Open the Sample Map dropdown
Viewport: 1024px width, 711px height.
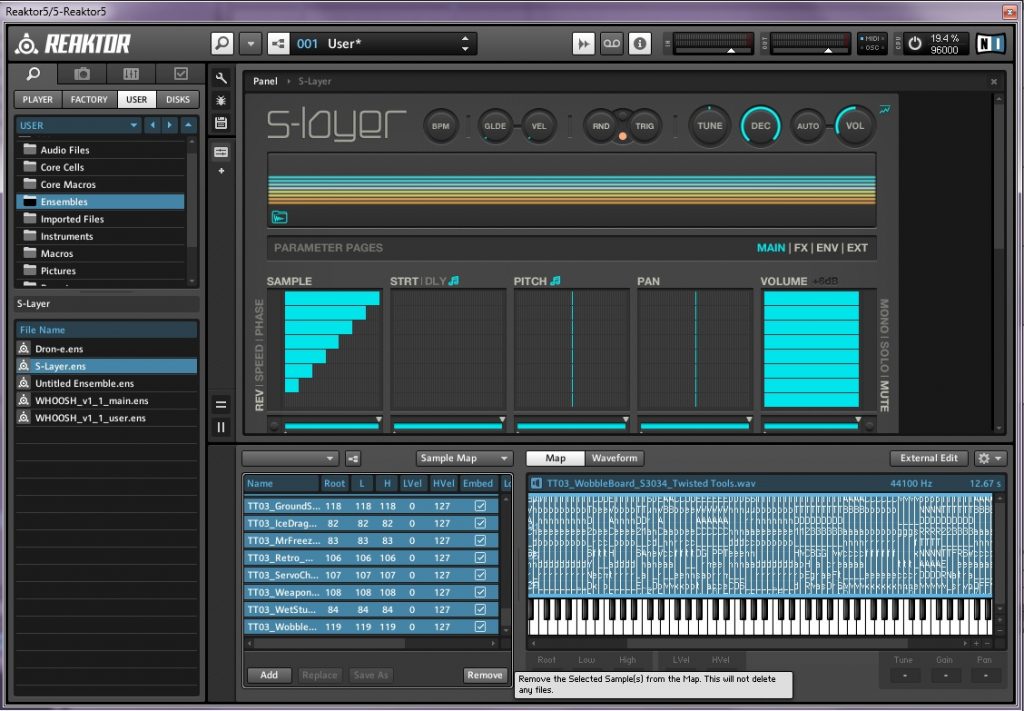465,458
